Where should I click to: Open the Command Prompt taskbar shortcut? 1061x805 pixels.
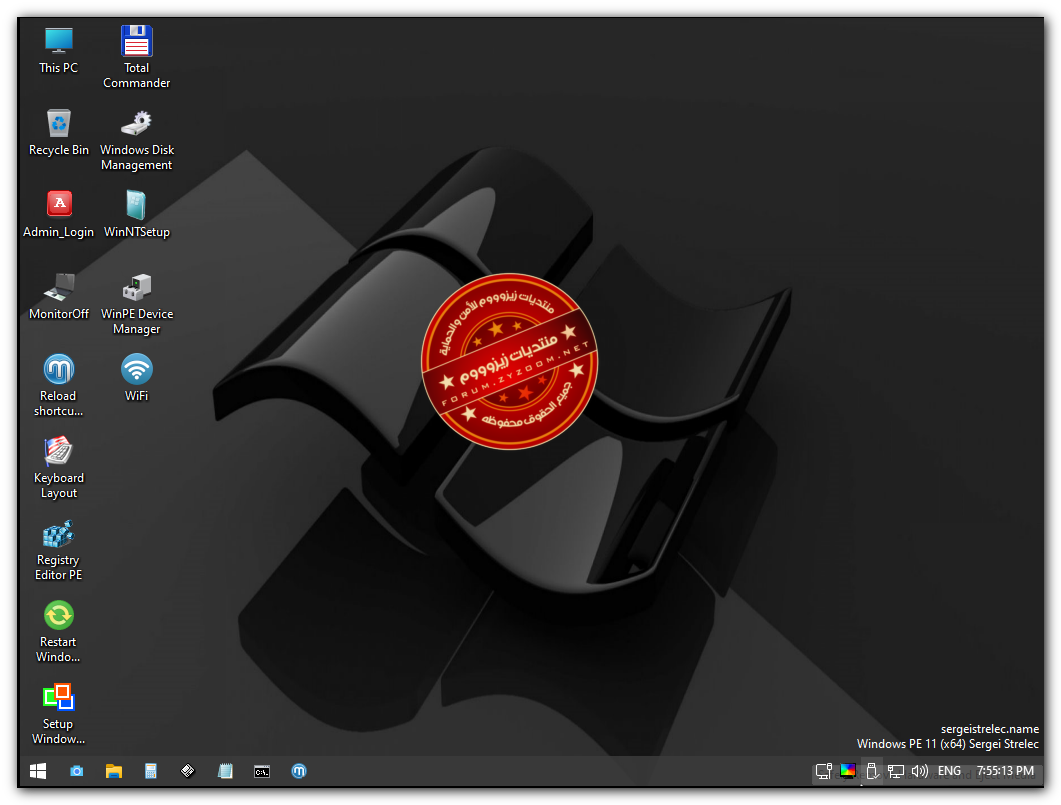(261, 771)
